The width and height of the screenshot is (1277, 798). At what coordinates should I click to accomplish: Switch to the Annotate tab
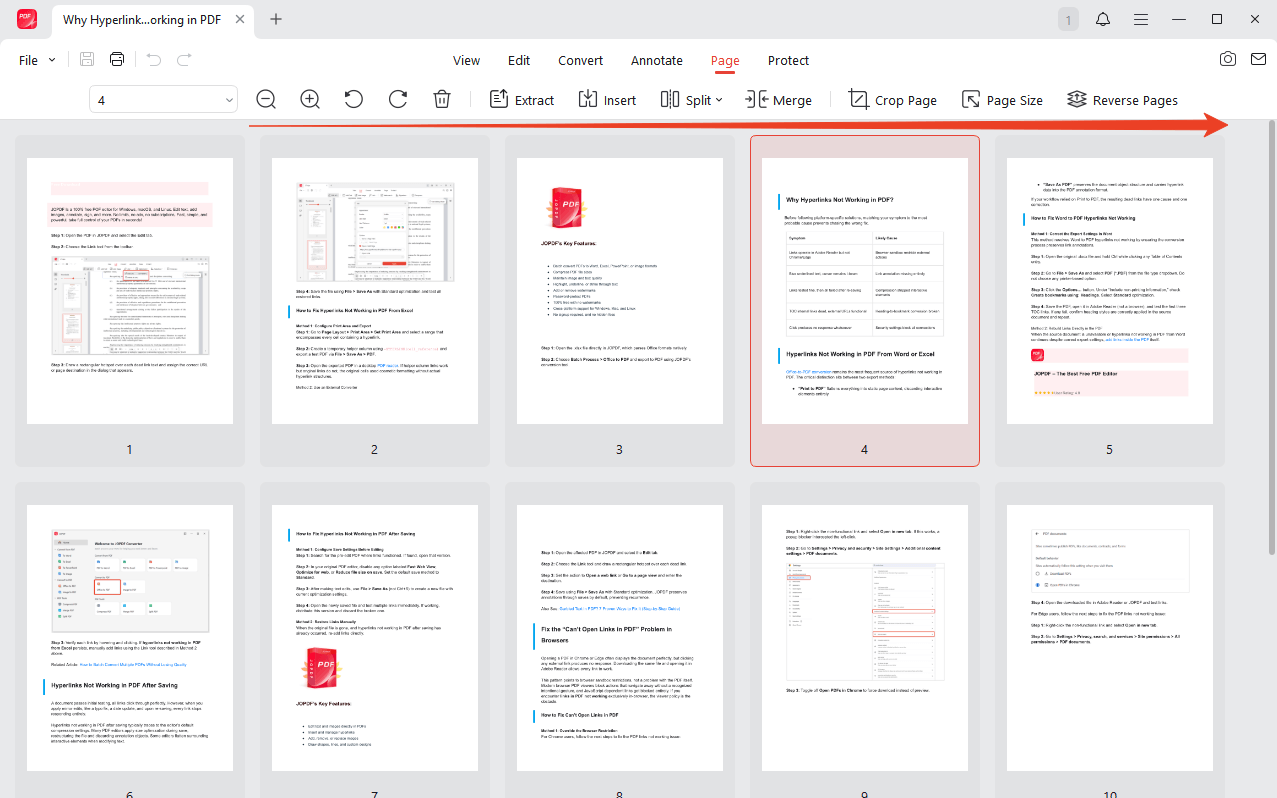pyautogui.click(x=657, y=61)
